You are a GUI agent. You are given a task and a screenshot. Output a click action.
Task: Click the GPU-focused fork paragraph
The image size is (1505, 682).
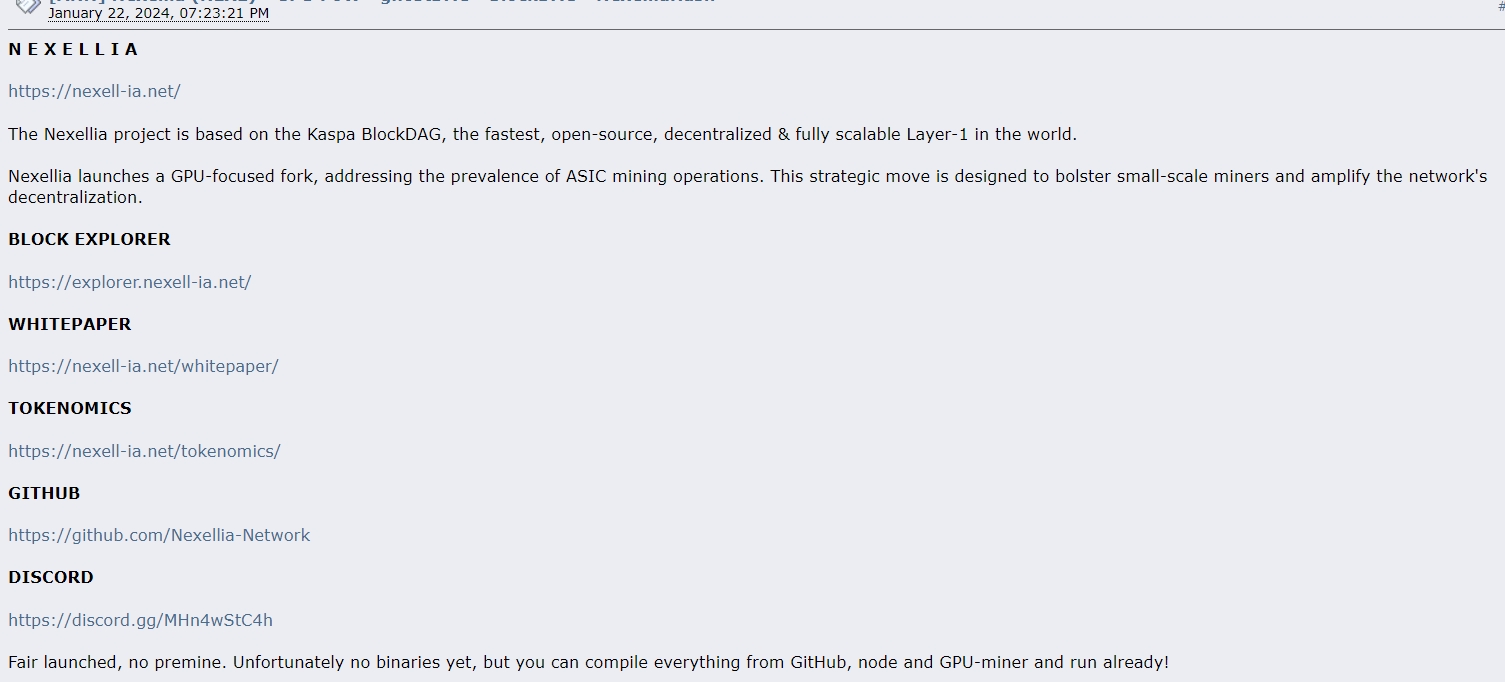coord(748,187)
